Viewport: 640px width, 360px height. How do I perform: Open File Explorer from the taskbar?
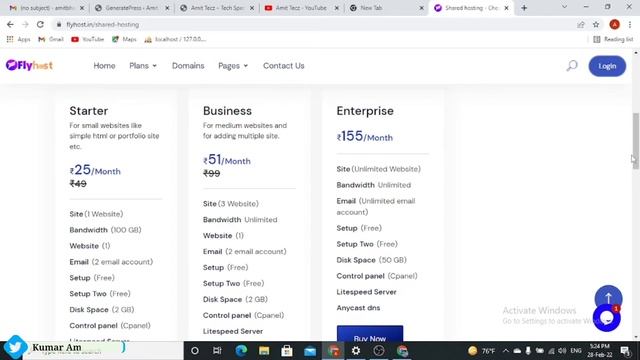coord(264,351)
